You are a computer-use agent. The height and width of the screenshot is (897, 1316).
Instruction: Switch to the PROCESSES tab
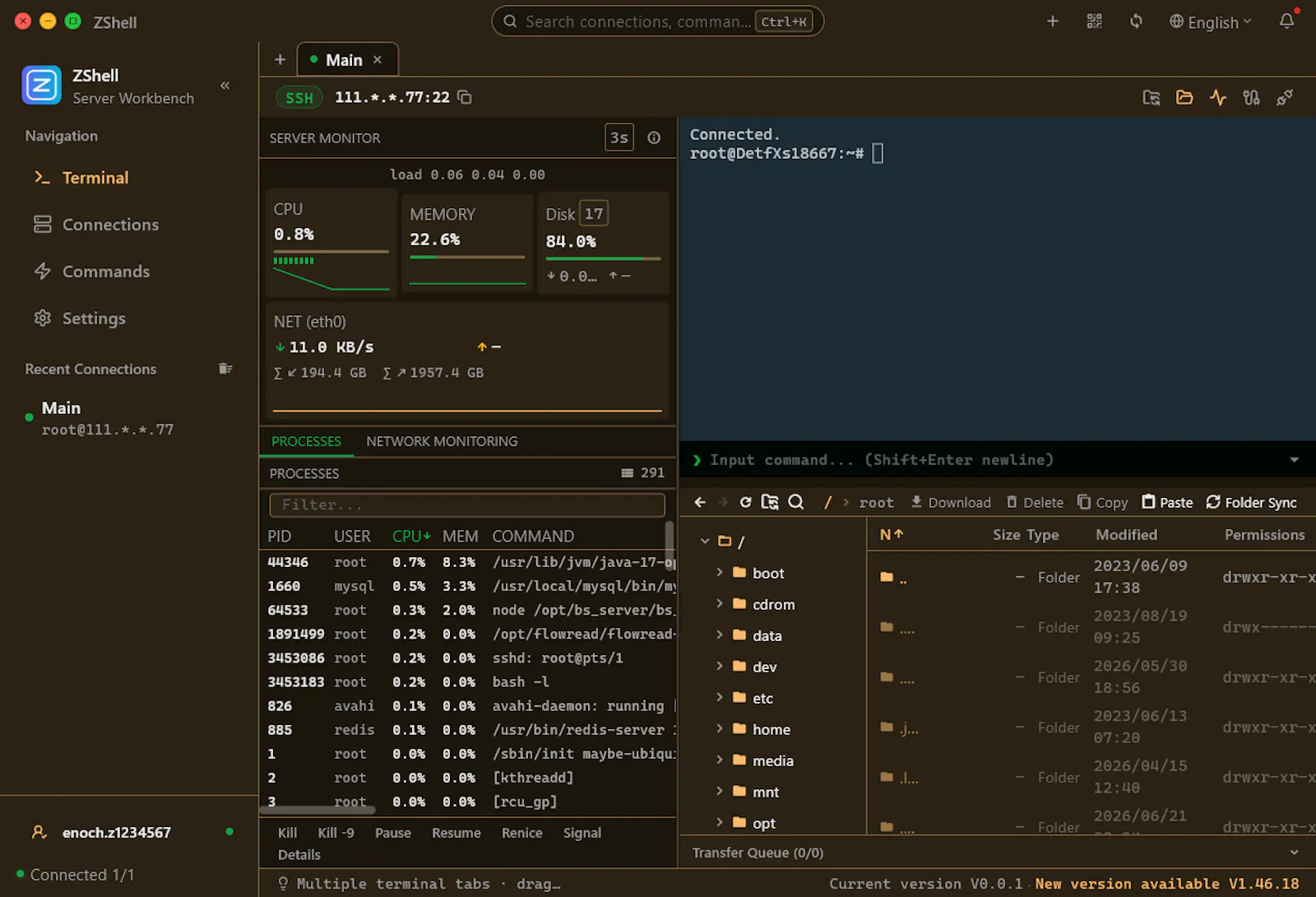(x=306, y=442)
